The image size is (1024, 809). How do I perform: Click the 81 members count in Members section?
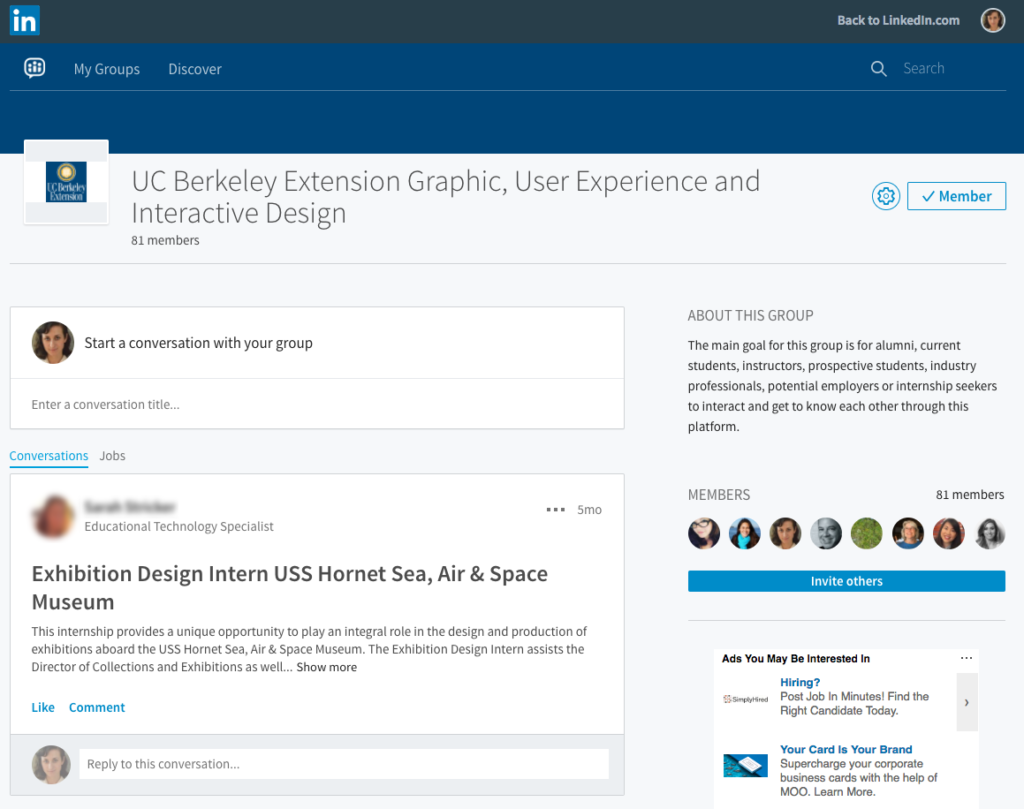click(x=970, y=495)
